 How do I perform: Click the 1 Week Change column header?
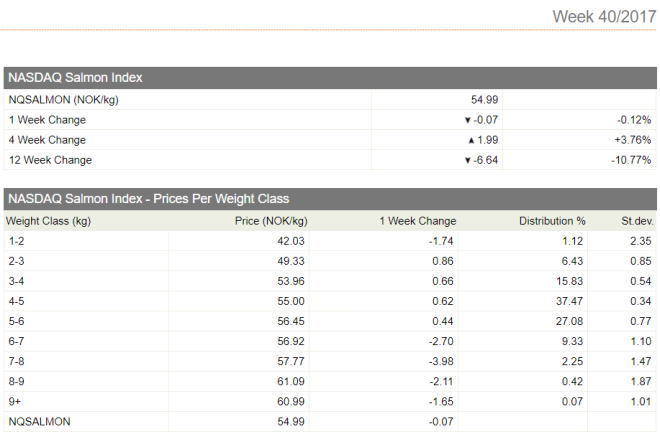coord(418,221)
